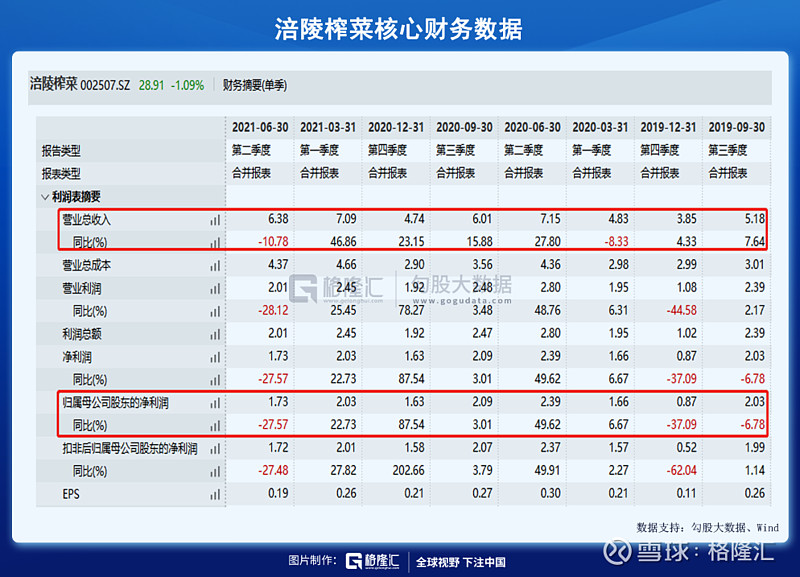Click the 营业利润 row label
Screen dimensions: 800x577
click(x=82, y=289)
